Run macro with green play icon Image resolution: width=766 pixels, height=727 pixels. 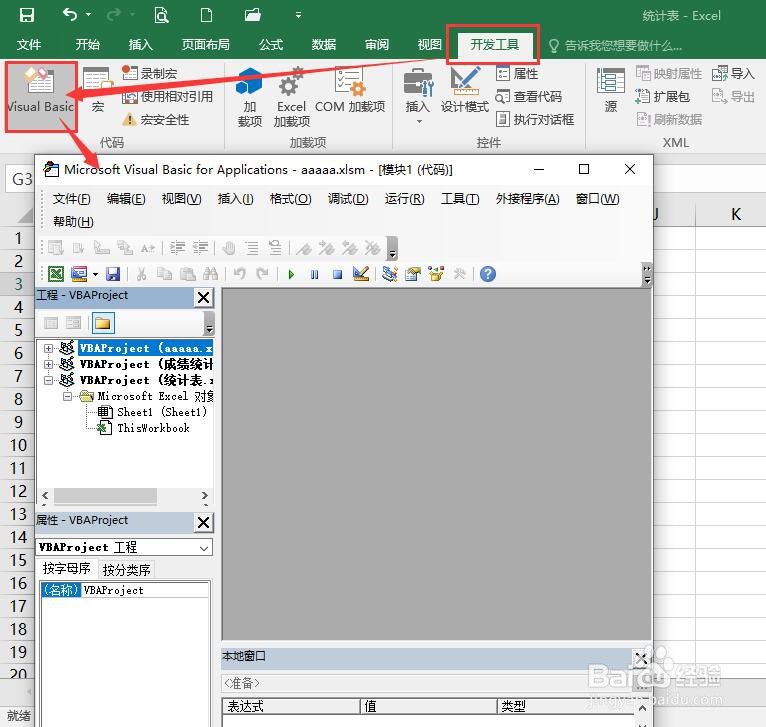click(291, 274)
